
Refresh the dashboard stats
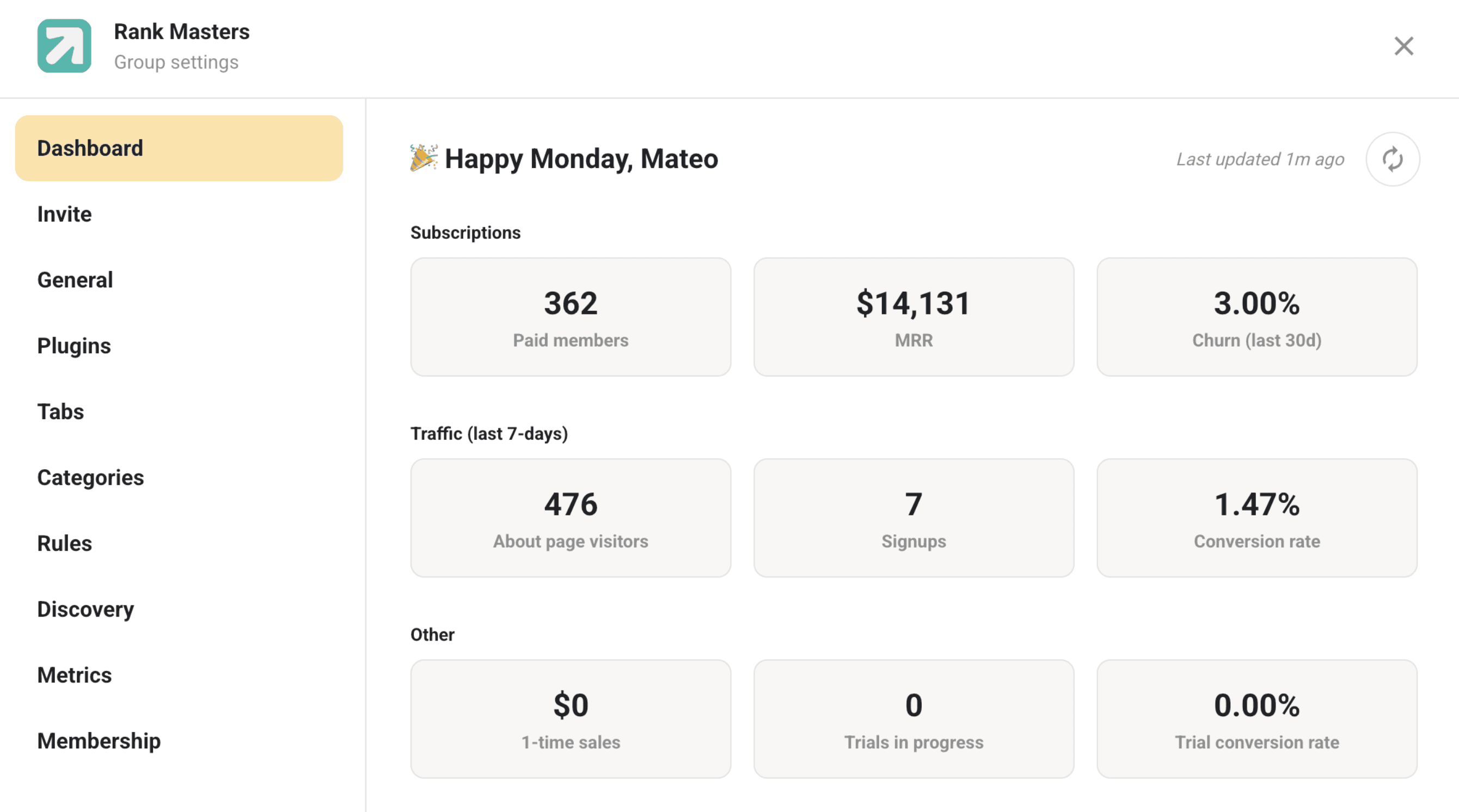coord(1392,159)
